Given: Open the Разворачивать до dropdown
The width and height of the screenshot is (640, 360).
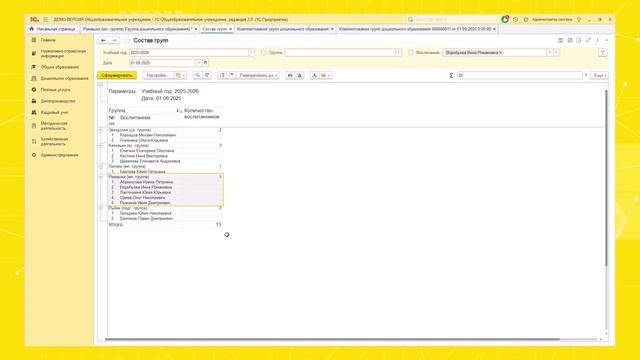Looking at the screenshot, I should coord(258,76).
